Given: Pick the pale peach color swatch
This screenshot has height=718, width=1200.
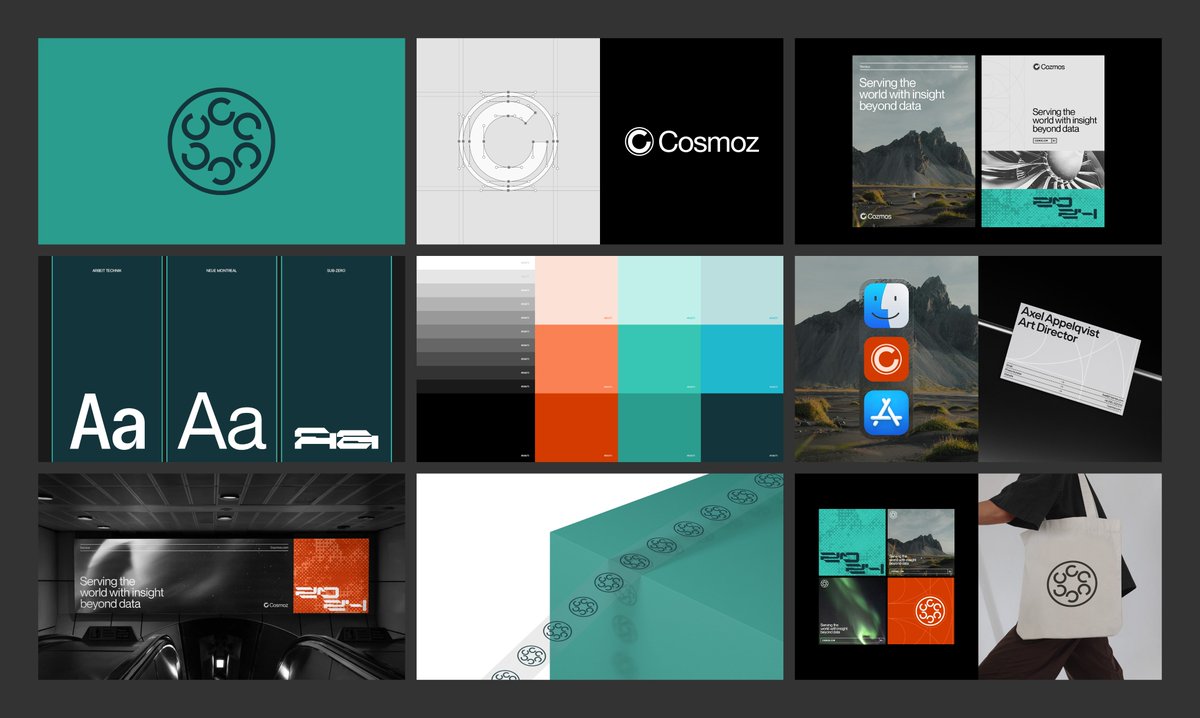Looking at the screenshot, I should (576, 290).
